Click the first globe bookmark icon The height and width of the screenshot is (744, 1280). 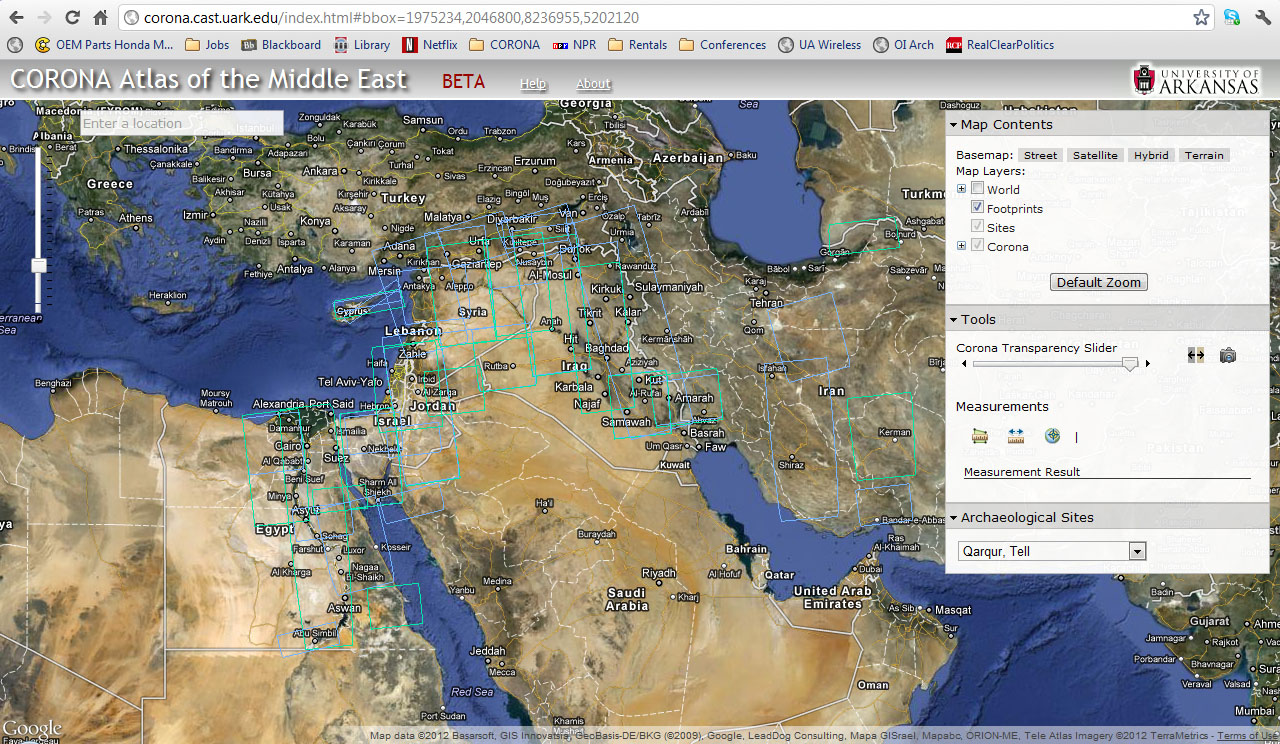coord(15,45)
